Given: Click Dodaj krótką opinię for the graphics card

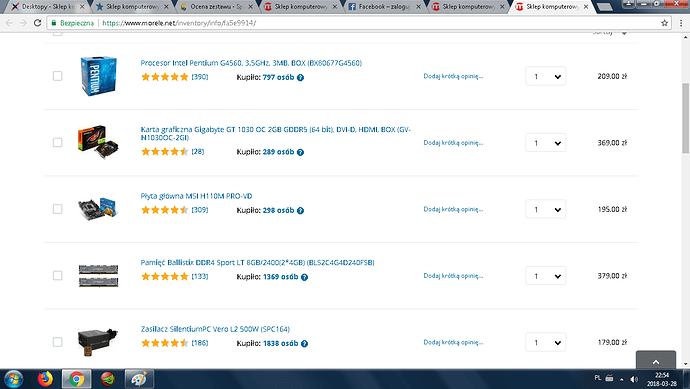Looking at the screenshot, I should tap(453, 143).
